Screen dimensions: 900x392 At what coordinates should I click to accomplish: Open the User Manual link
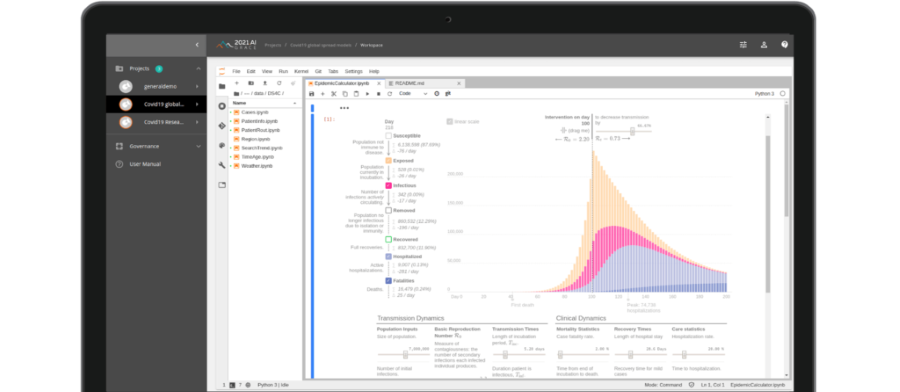[x=146, y=164]
